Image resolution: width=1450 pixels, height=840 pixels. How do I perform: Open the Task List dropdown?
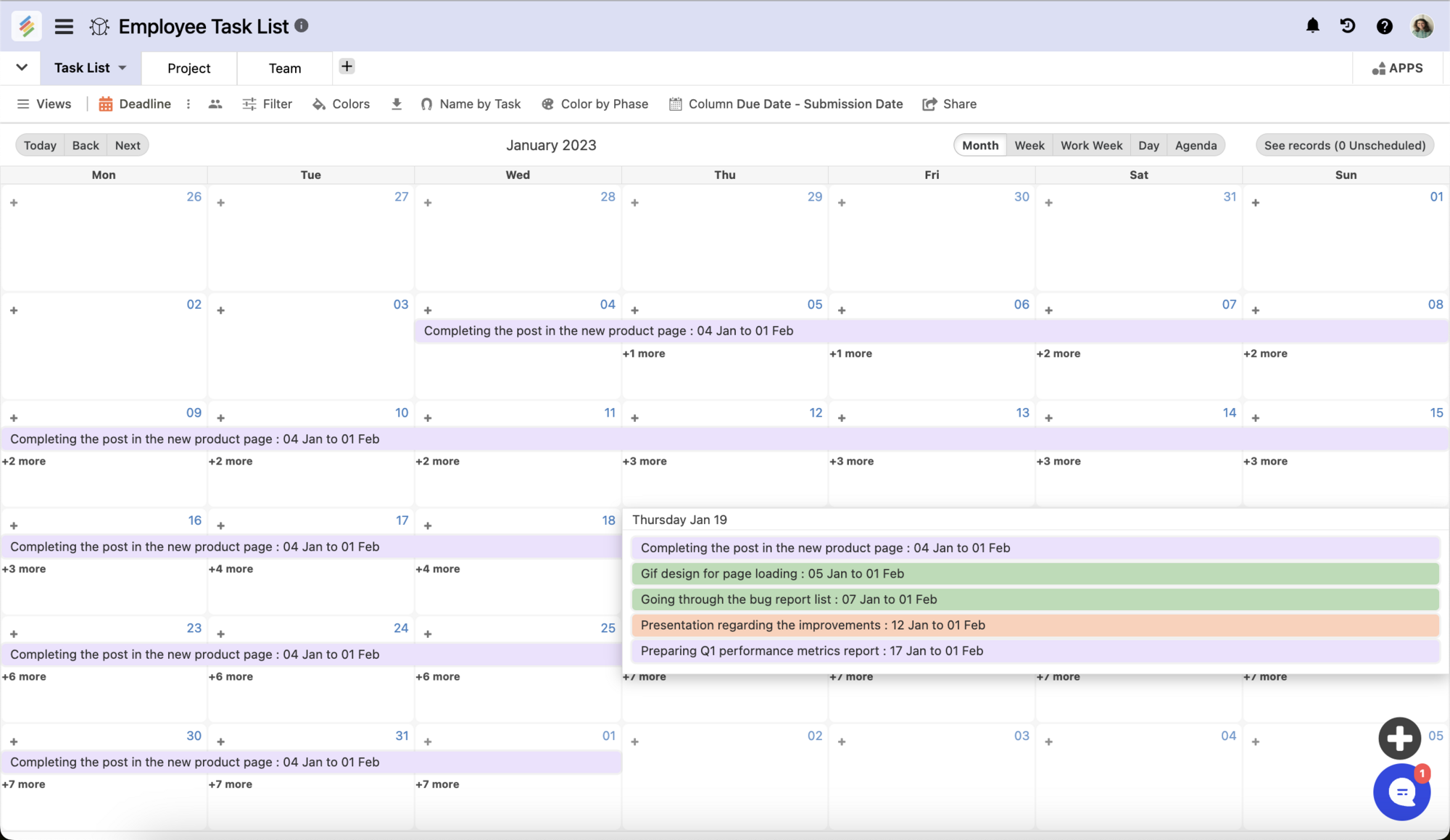88,67
